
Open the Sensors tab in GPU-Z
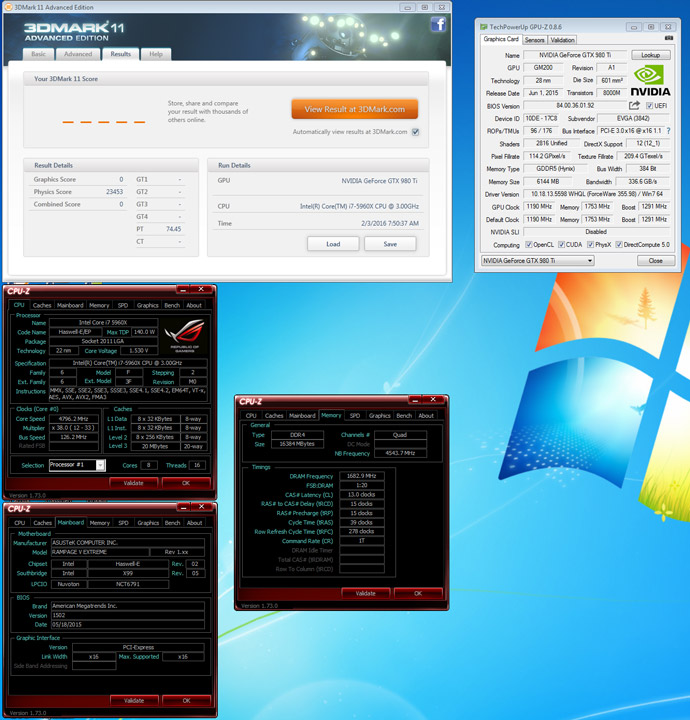click(534, 40)
